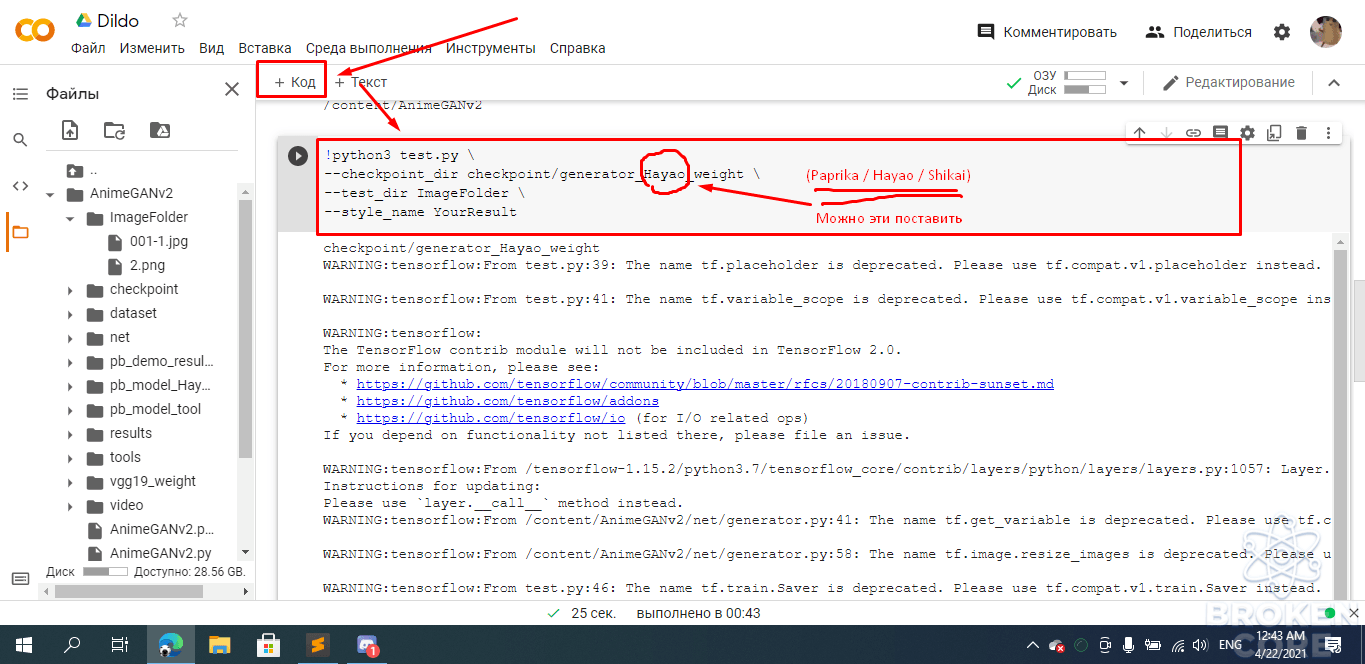Open the Файл menu

88,48
